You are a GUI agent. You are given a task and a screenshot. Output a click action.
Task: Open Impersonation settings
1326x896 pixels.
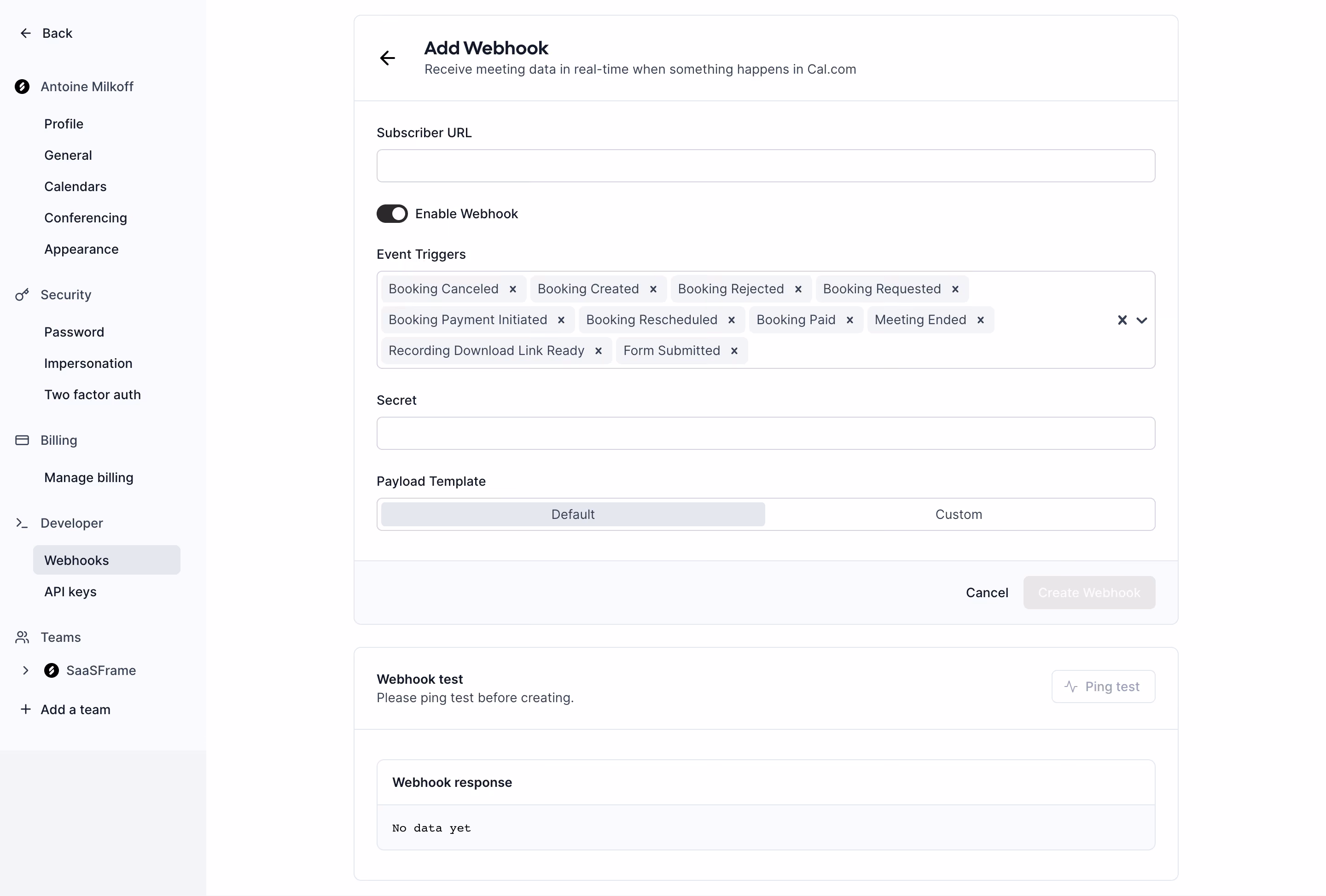pos(88,364)
